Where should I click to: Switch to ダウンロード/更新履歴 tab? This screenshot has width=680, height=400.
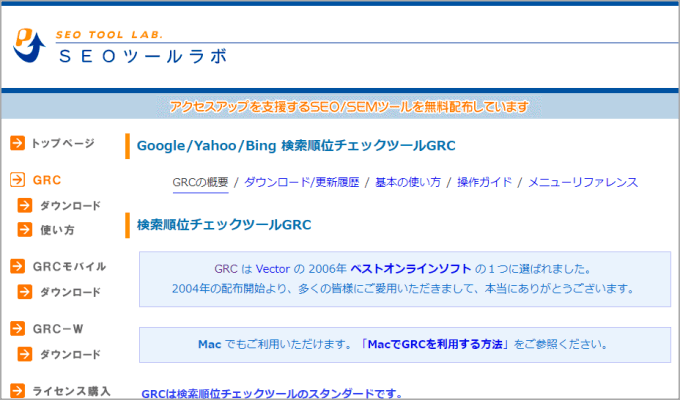[x=302, y=182]
